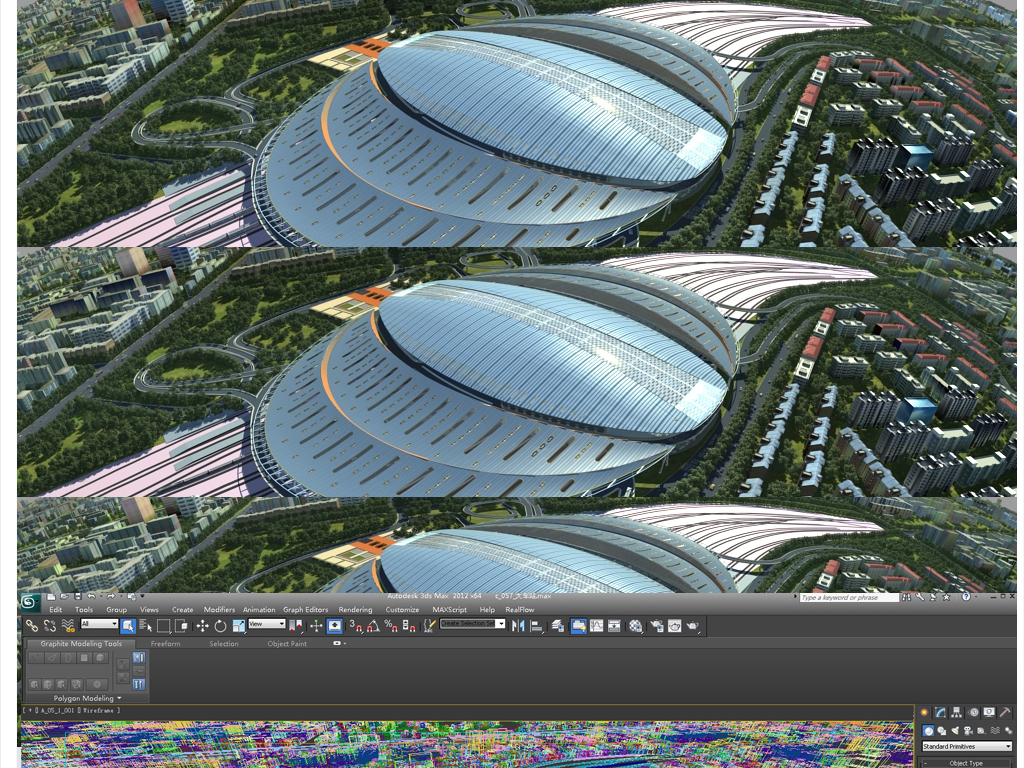Open the Modify command panel tab
Screen dimensions: 1024x768
940,712
